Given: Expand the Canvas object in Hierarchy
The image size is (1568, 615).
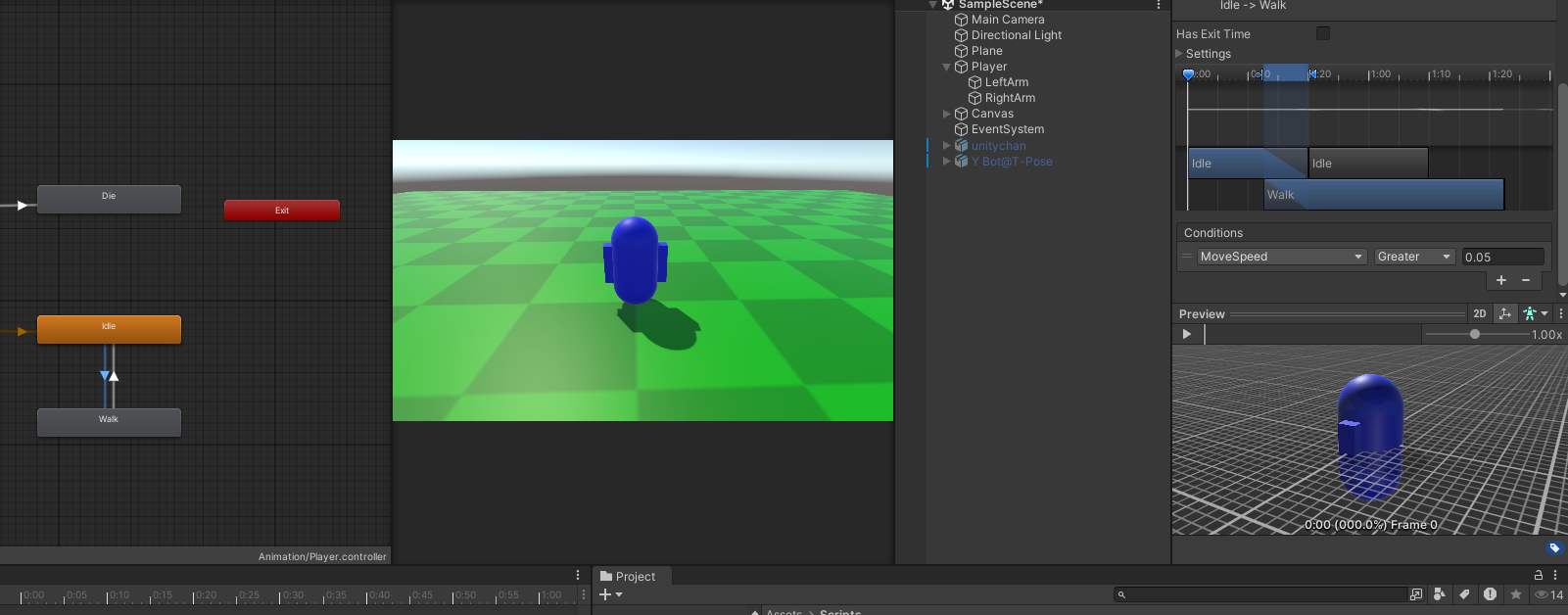Looking at the screenshot, I should click(x=946, y=114).
